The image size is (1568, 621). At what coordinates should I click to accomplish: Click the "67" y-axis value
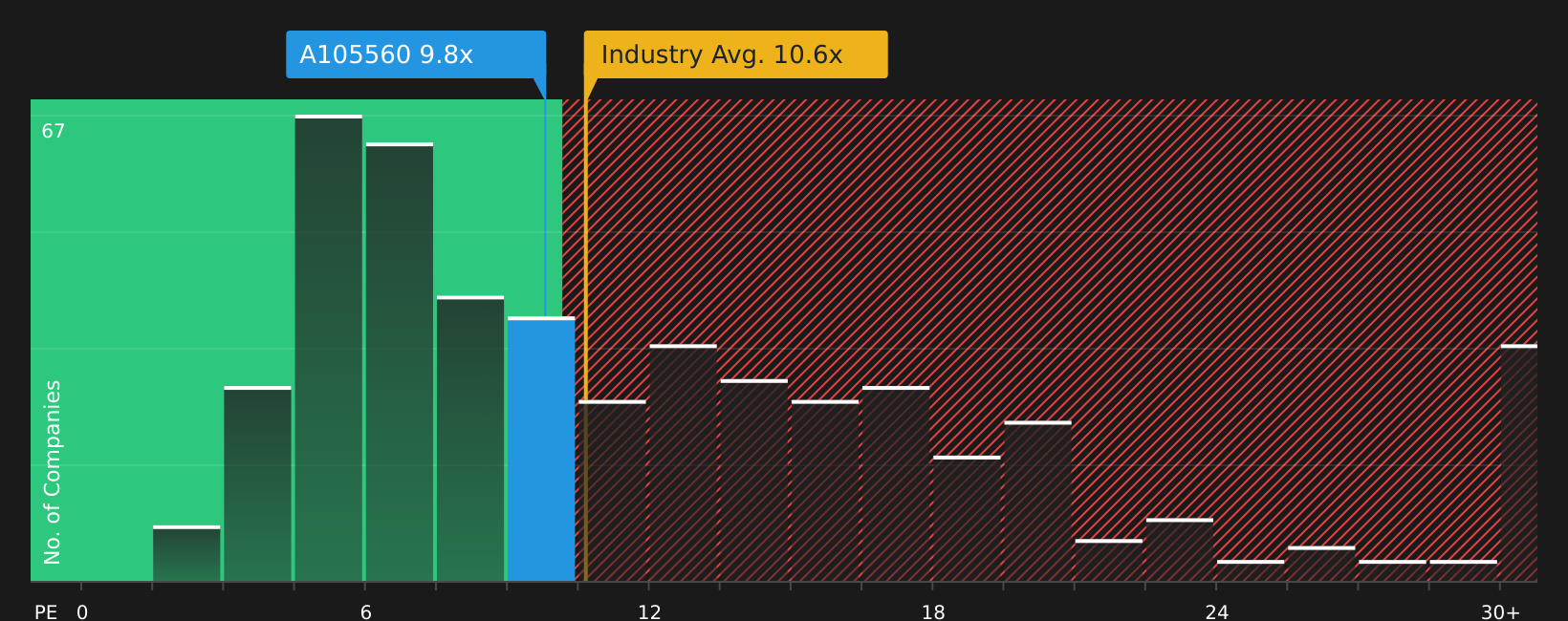pyautogui.click(x=54, y=132)
